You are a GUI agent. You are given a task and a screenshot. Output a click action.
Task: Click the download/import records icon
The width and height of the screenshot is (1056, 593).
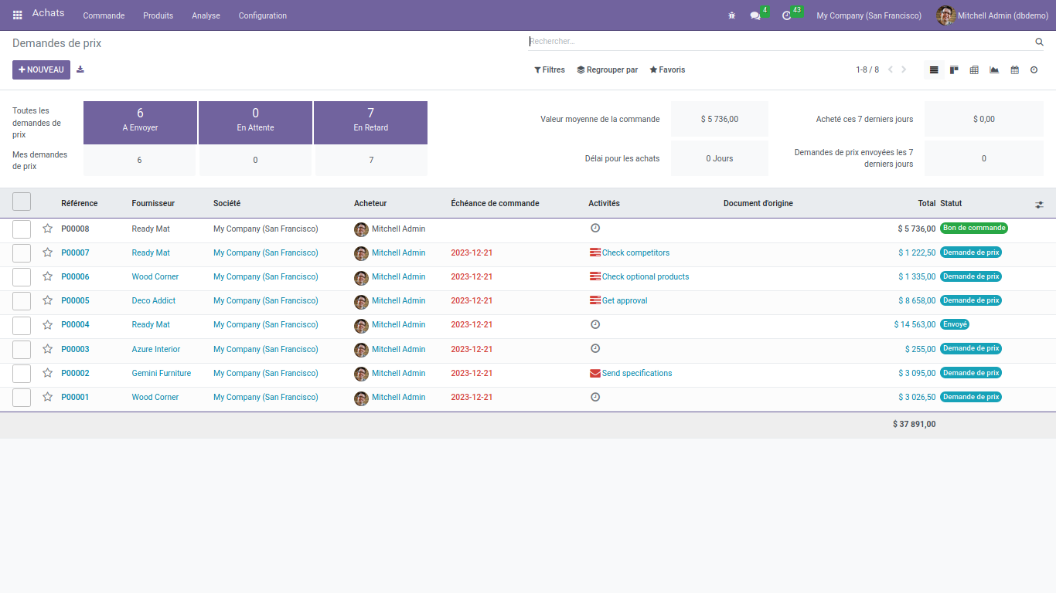tap(80, 70)
